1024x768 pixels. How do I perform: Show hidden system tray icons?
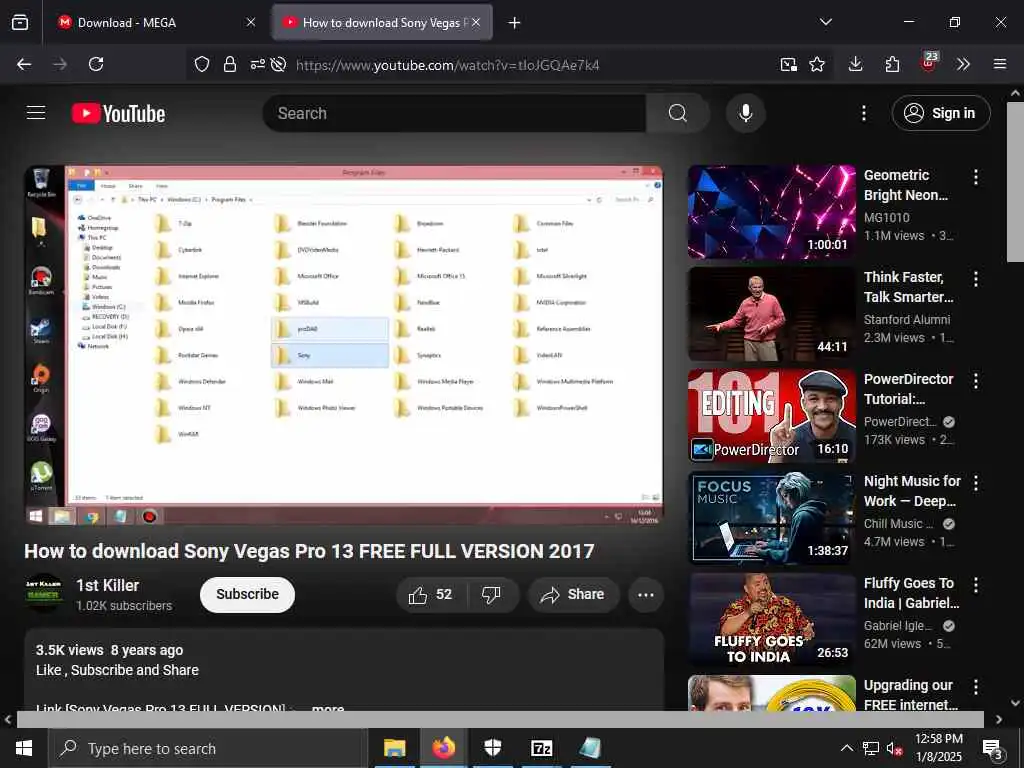[846, 748]
